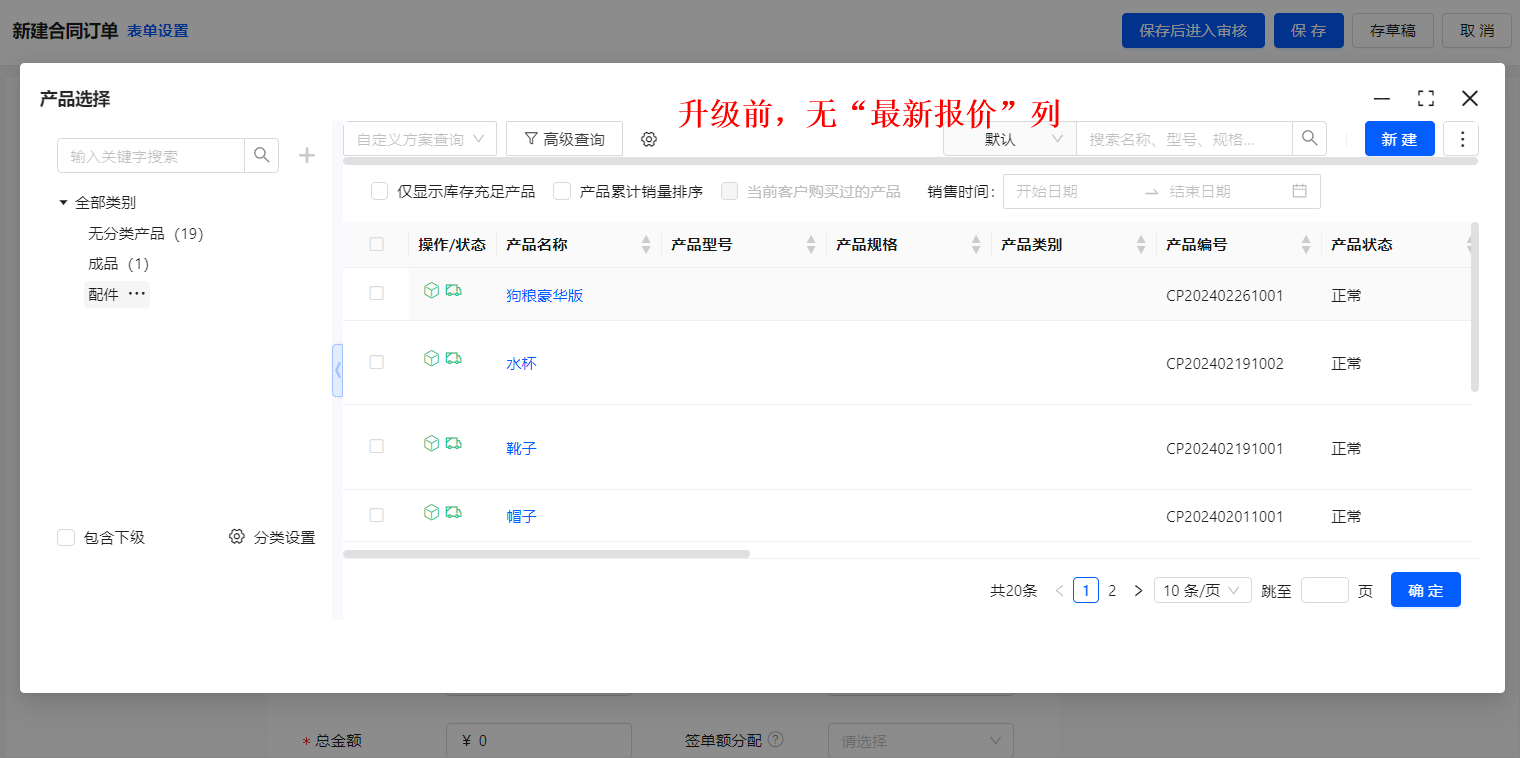The width and height of the screenshot is (1520, 758).
Task: Sort by 产品类别 column arrows
Action: (x=1141, y=244)
